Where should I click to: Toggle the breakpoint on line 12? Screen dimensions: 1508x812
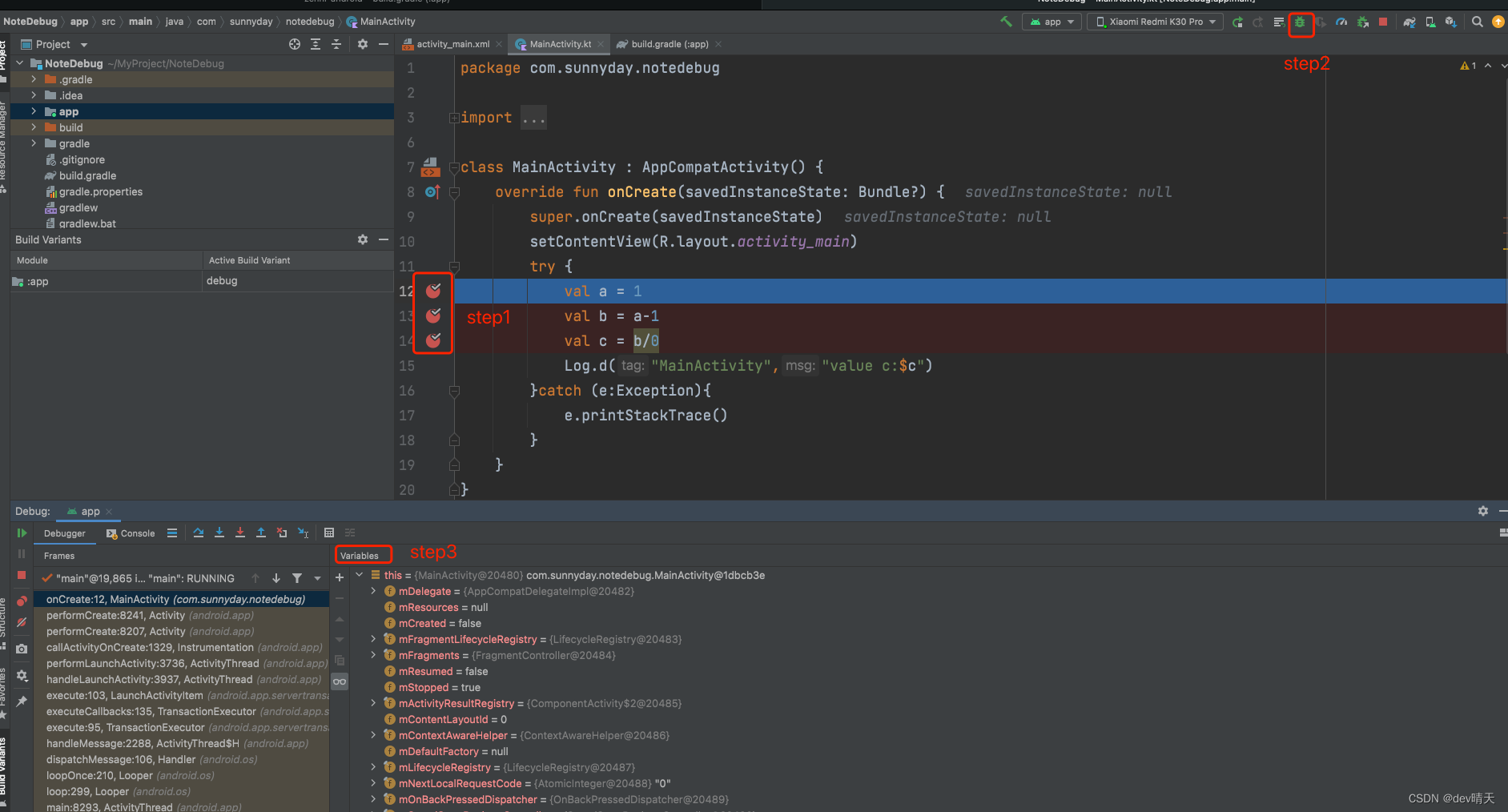pyautogui.click(x=433, y=291)
